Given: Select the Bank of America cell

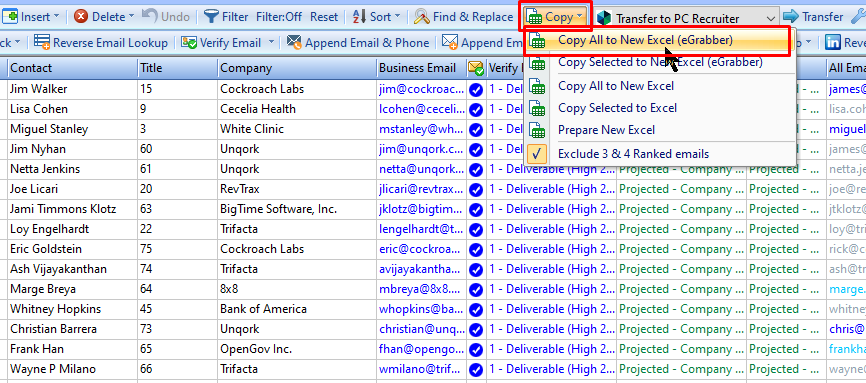Looking at the screenshot, I should 297,309.
